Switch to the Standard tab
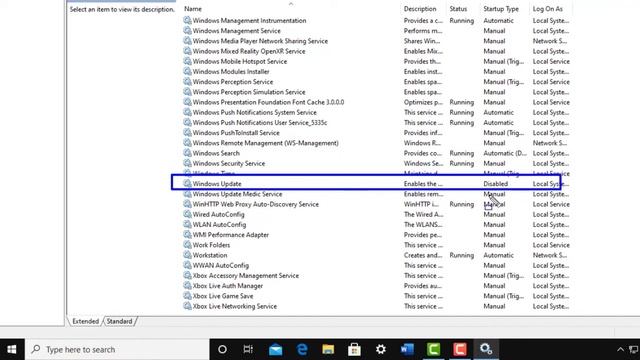This screenshot has height=360, width=640. click(120, 321)
